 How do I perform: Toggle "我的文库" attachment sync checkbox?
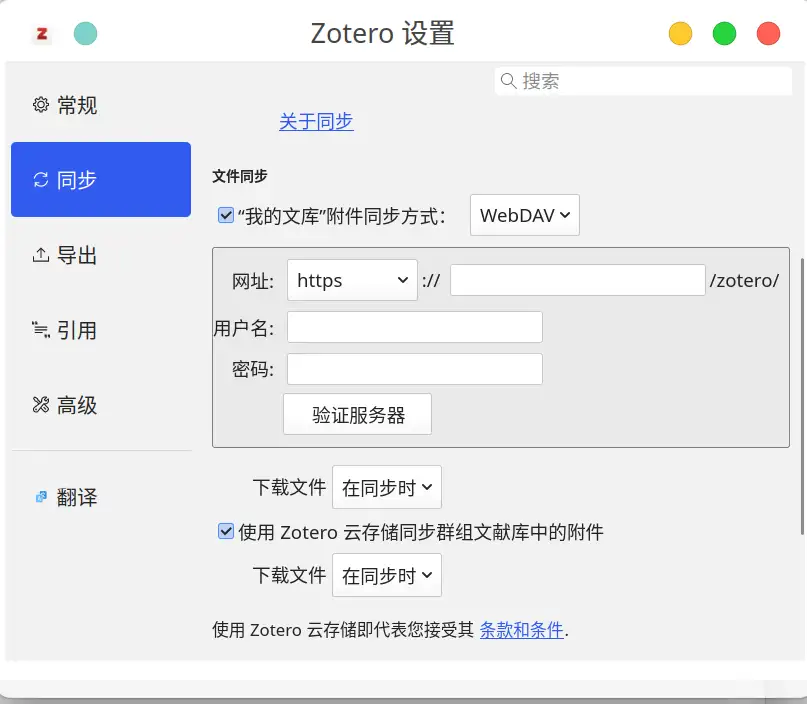(x=225, y=214)
